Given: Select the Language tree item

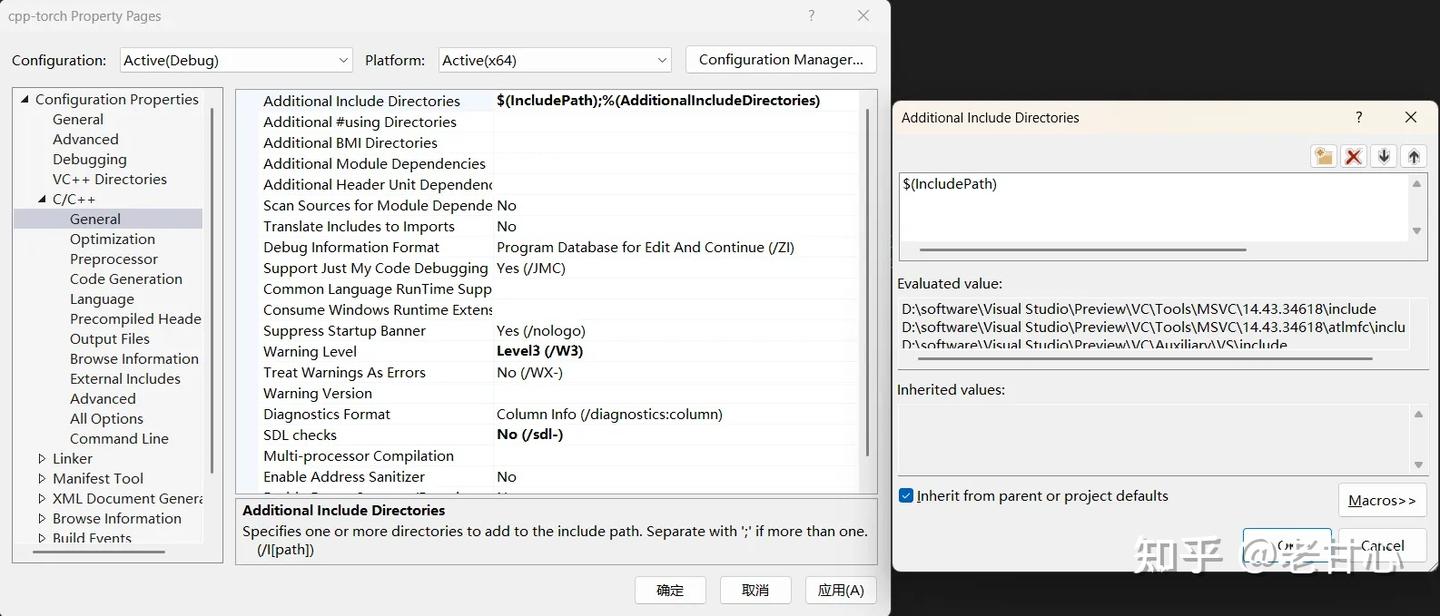Looking at the screenshot, I should pyautogui.click(x=102, y=299).
